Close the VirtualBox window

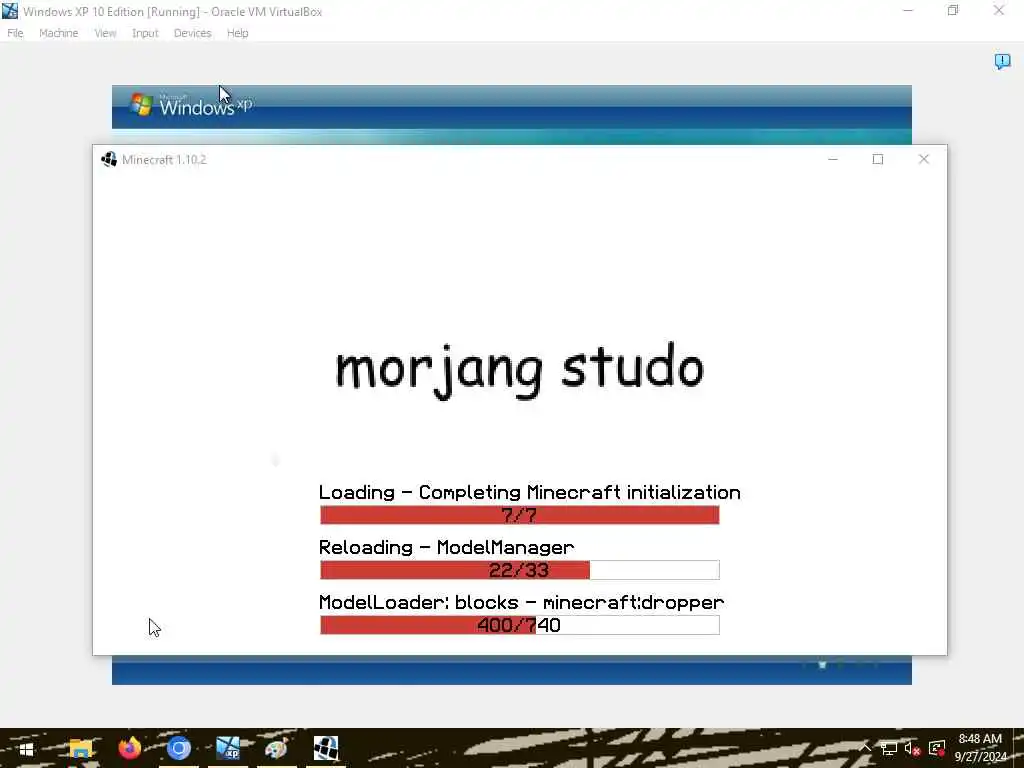(999, 11)
